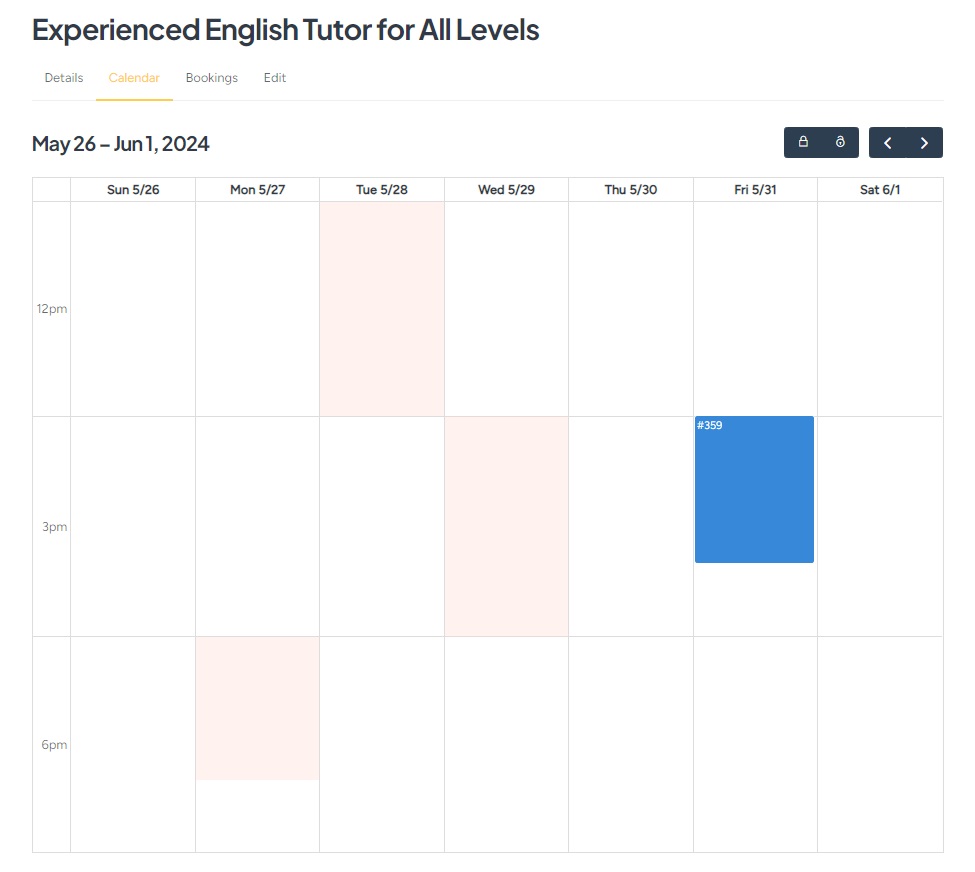
Task: Switch to the Details tab
Action: (x=63, y=77)
